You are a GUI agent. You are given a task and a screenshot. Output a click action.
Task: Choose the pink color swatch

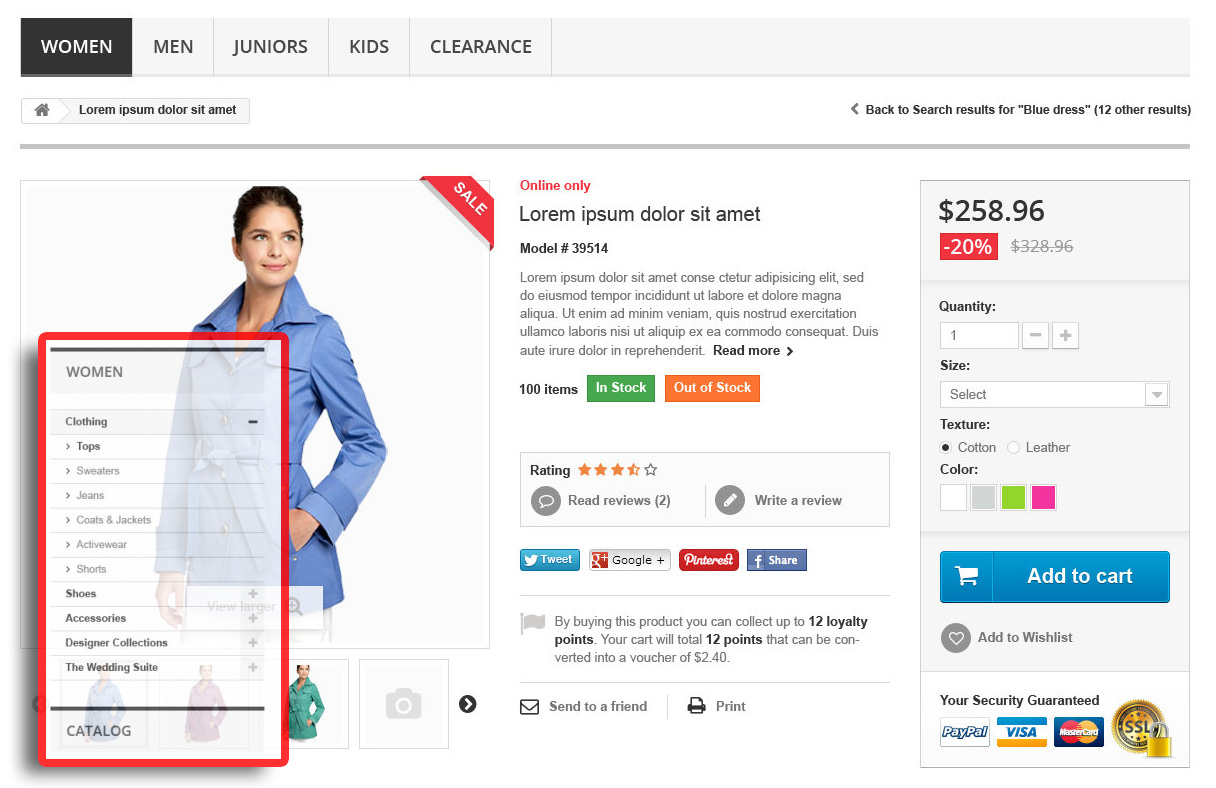click(1043, 498)
